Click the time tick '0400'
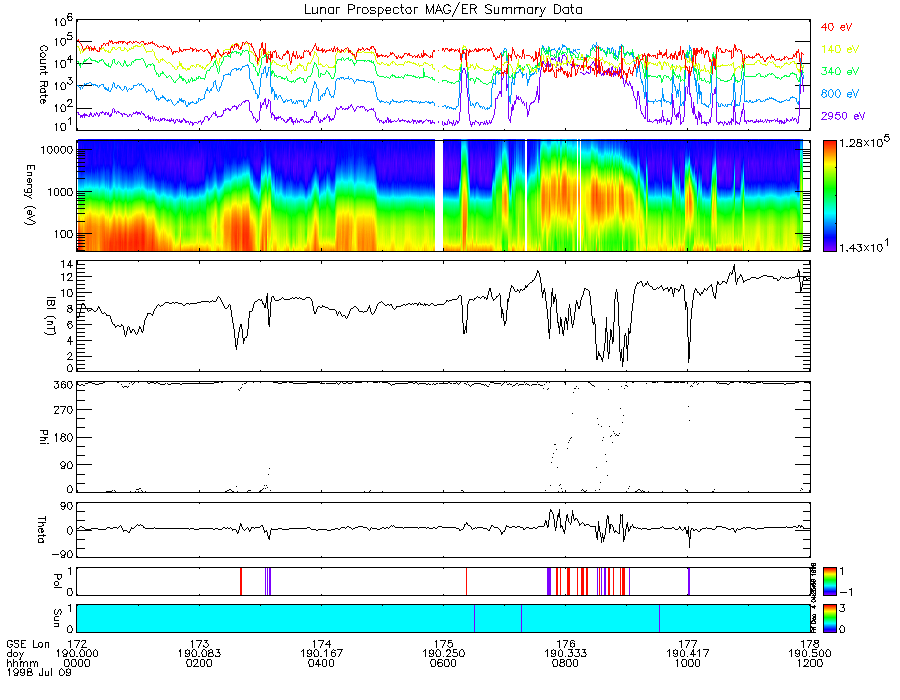Viewport: 900px width, 700px height. pos(321,663)
